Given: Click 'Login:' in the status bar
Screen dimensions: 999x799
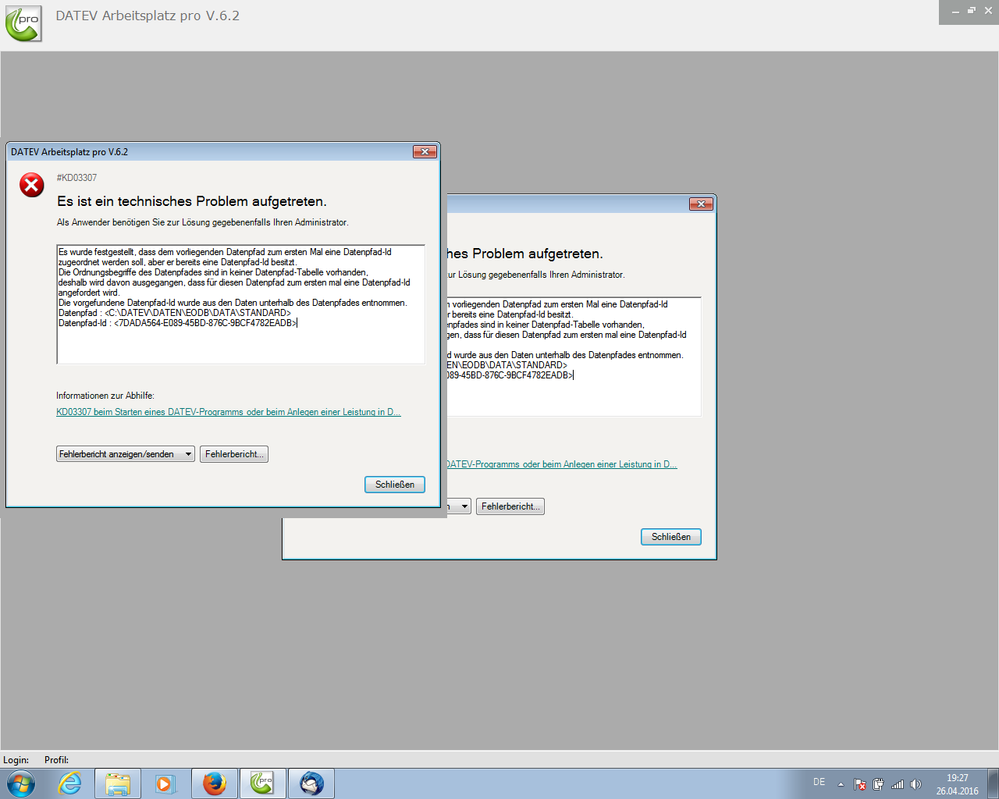Looking at the screenshot, I should 16,759.
